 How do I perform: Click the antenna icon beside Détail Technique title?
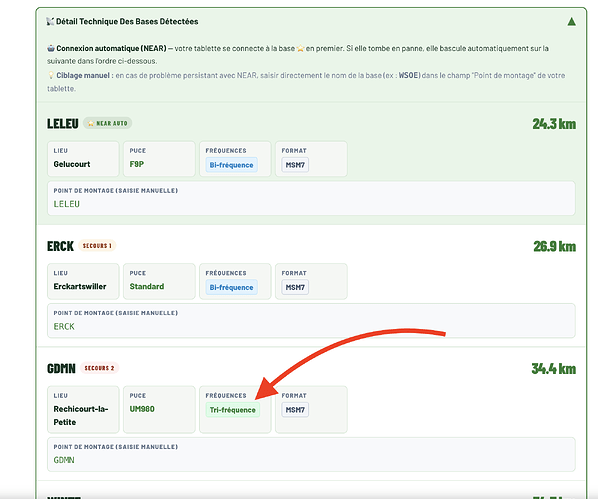[x=50, y=21]
